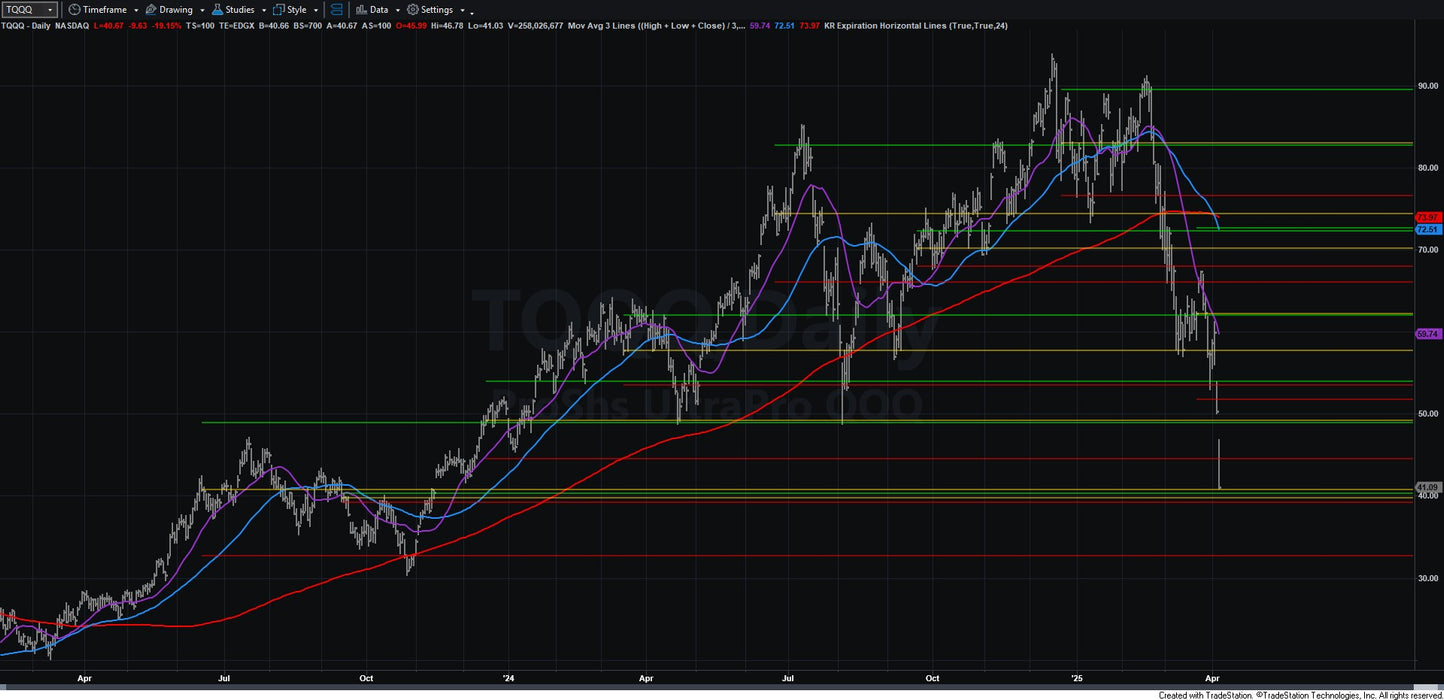This screenshot has height=700, width=1444.
Task: Expand the TQQQ symbol dropdown arrow
Action: 50,10
